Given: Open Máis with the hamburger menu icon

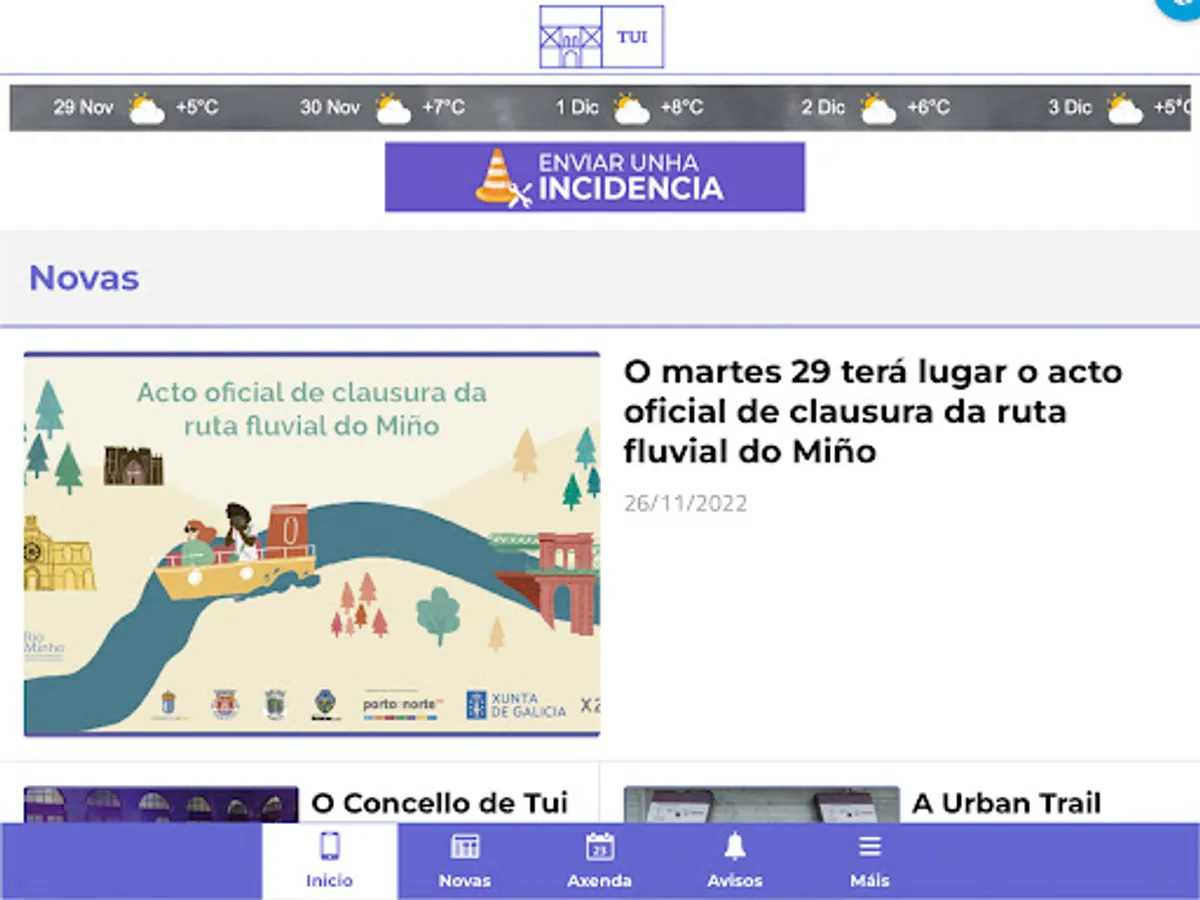Looking at the screenshot, I should (x=870, y=847).
